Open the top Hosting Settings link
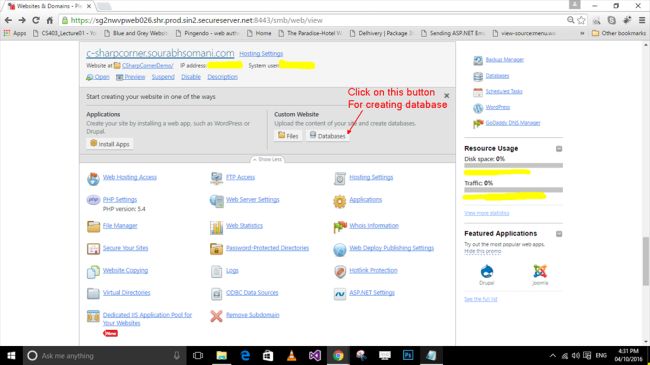This screenshot has height=365, width=650. point(261,54)
